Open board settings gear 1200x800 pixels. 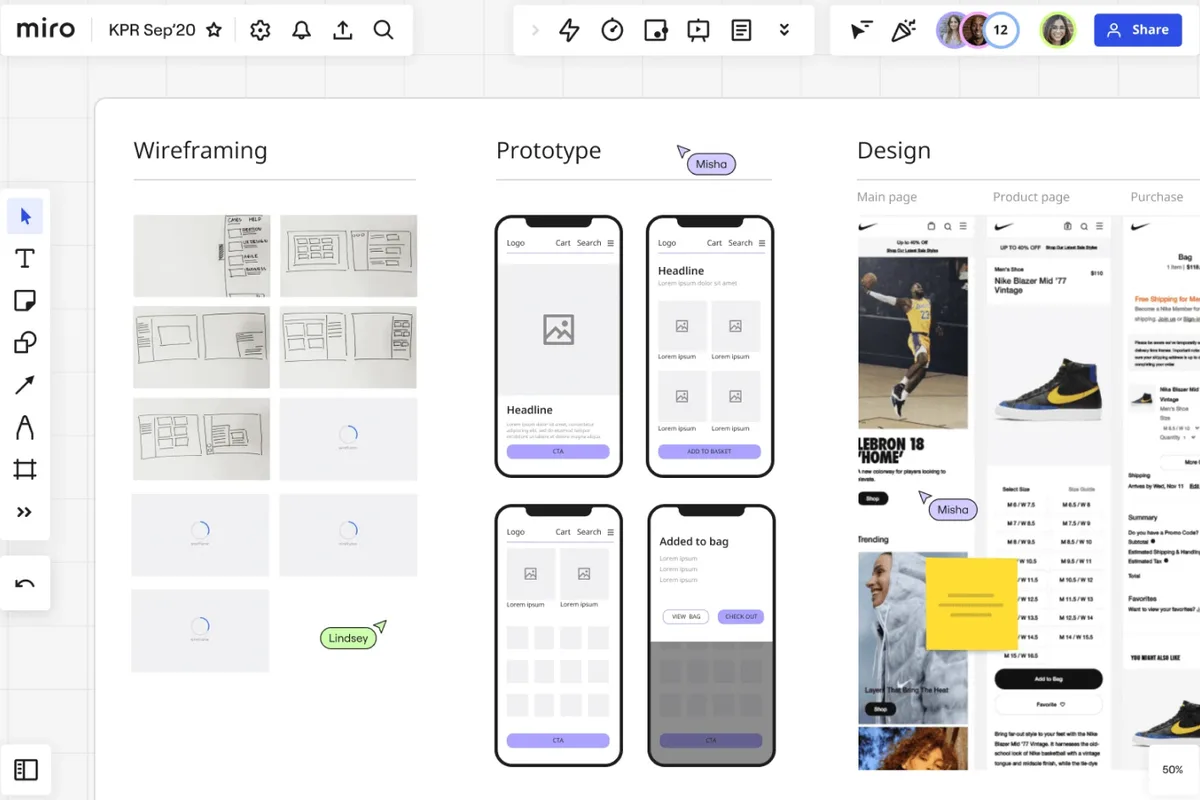[261, 30]
